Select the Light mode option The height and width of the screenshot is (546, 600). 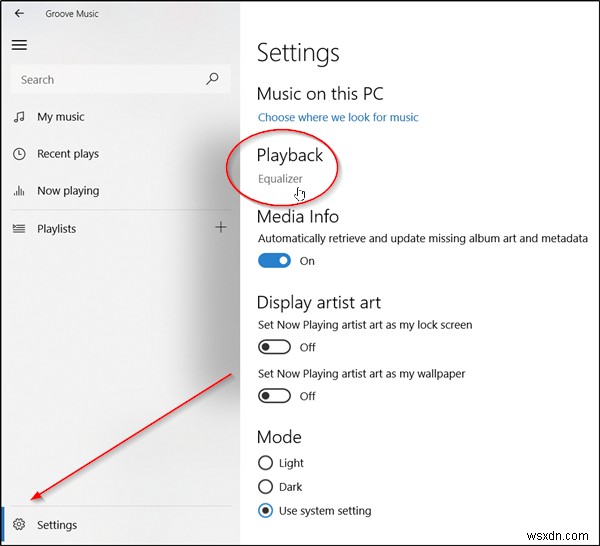pyautogui.click(x=265, y=463)
